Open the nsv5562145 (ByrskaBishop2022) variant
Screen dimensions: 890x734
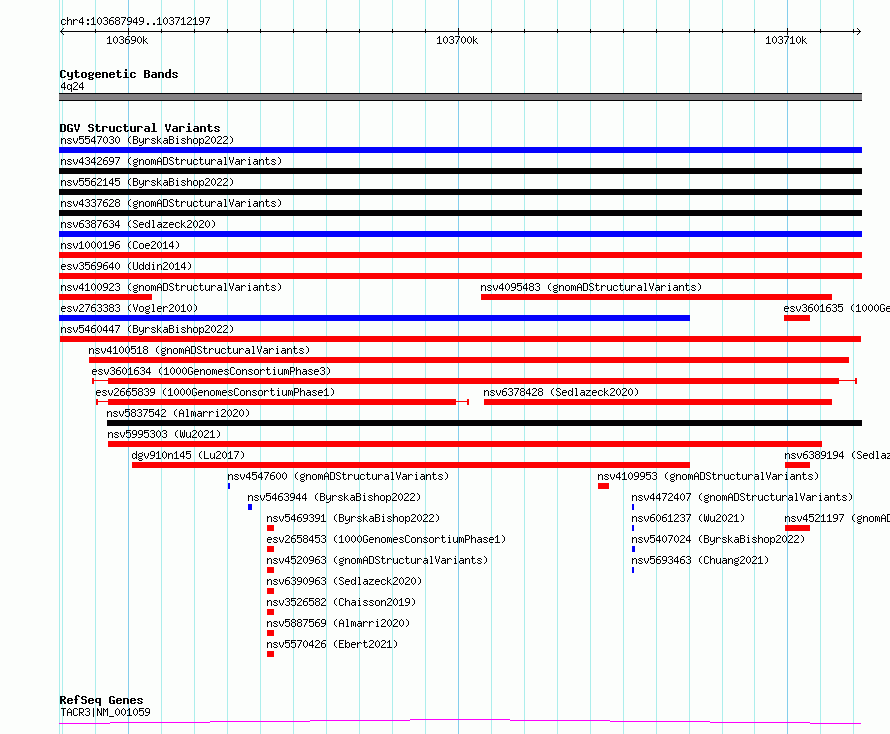pyautogui.click(x=147, y=182)
